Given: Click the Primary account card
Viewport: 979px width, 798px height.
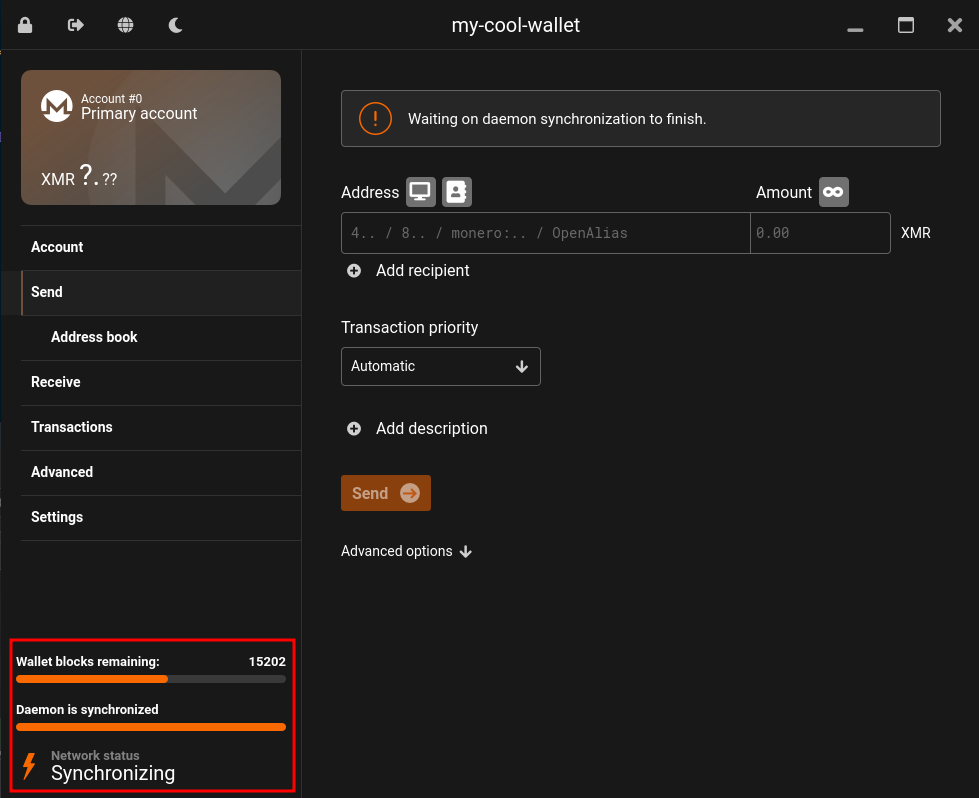Looking at the screenshot, I should click(151, 137).
